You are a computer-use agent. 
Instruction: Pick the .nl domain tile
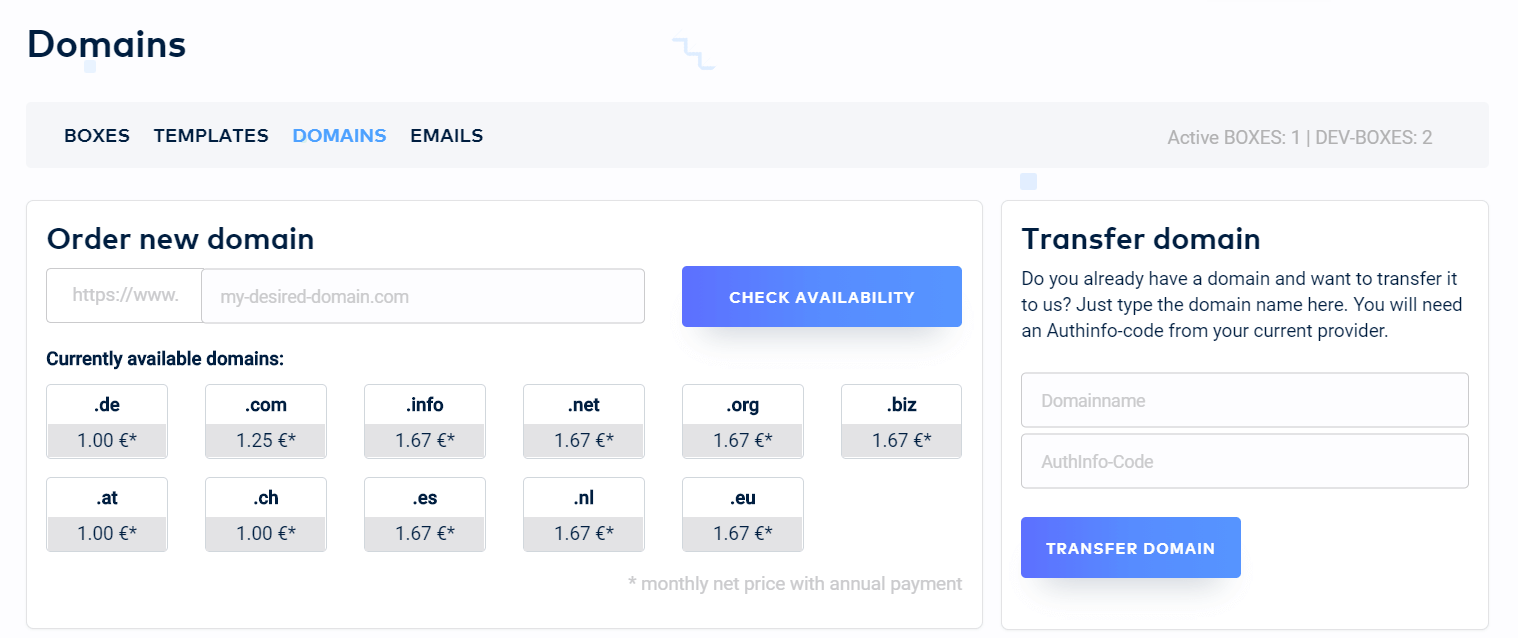[x=584, y=514]
